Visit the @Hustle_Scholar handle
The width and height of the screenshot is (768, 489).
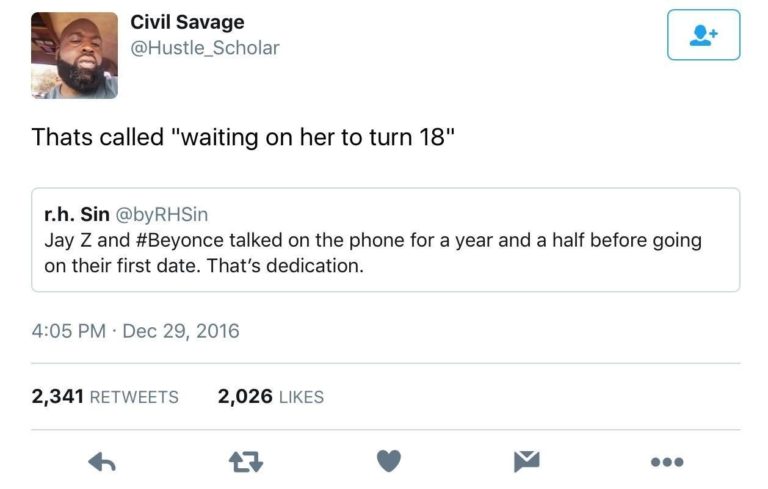tap(205, 48)
